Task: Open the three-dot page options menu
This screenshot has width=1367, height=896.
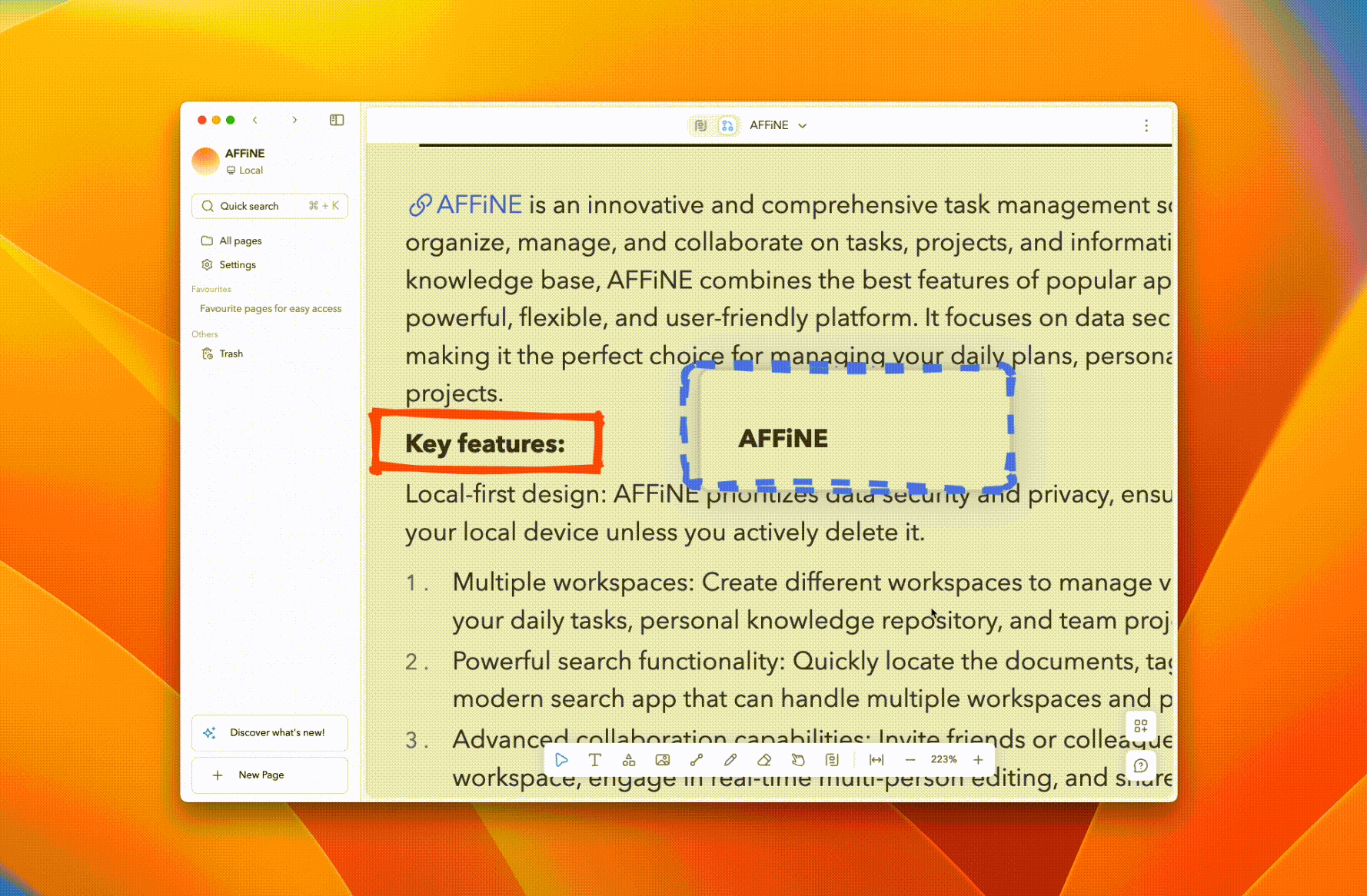Action: (1146, 125)
